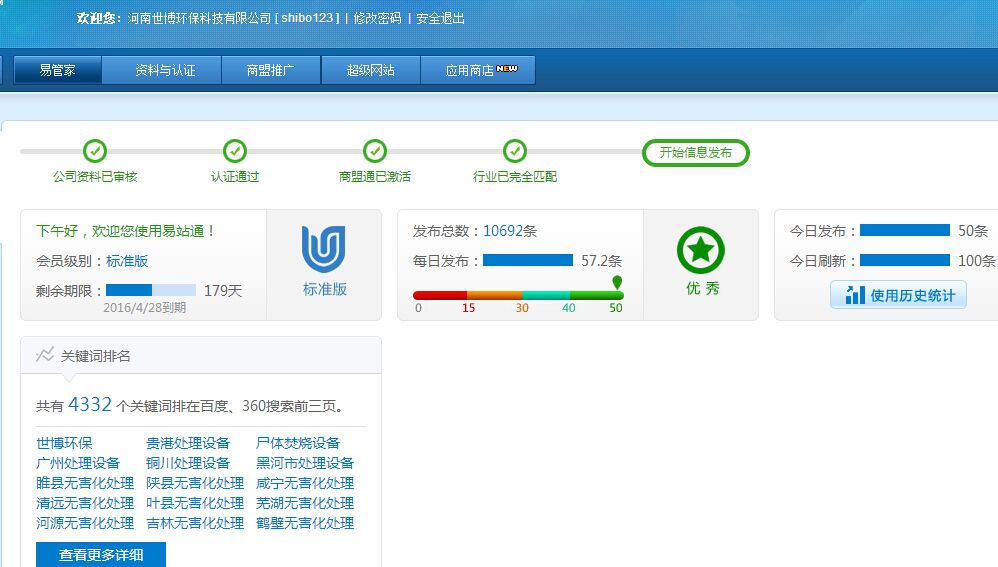
Task: Click the 50条 today's publish count
Action: (x=973, y=231)
